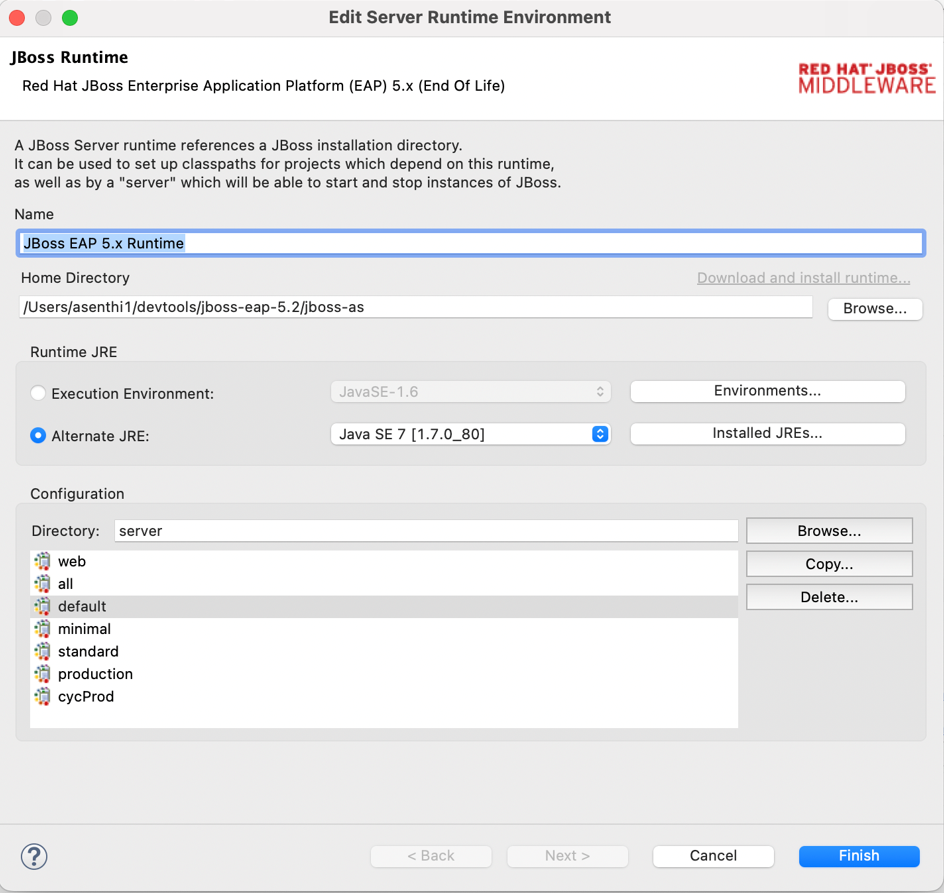Select the standard configuration row
The height and width of the screenshot is (893, 944).
pyautogui.click(x=384, y=652)
